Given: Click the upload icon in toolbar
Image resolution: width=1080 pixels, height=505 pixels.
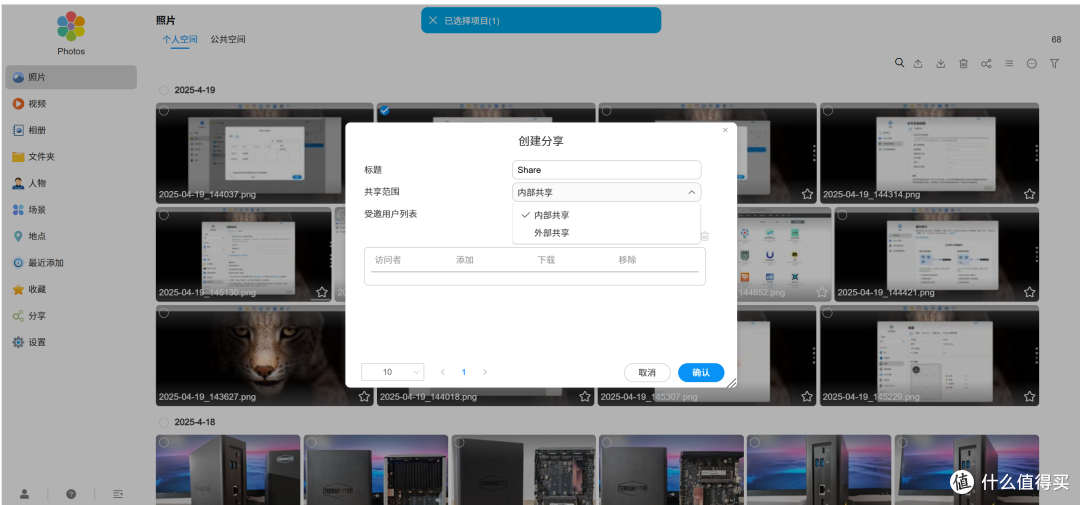Looking at the screenshot, I should (x=917, y=63).
